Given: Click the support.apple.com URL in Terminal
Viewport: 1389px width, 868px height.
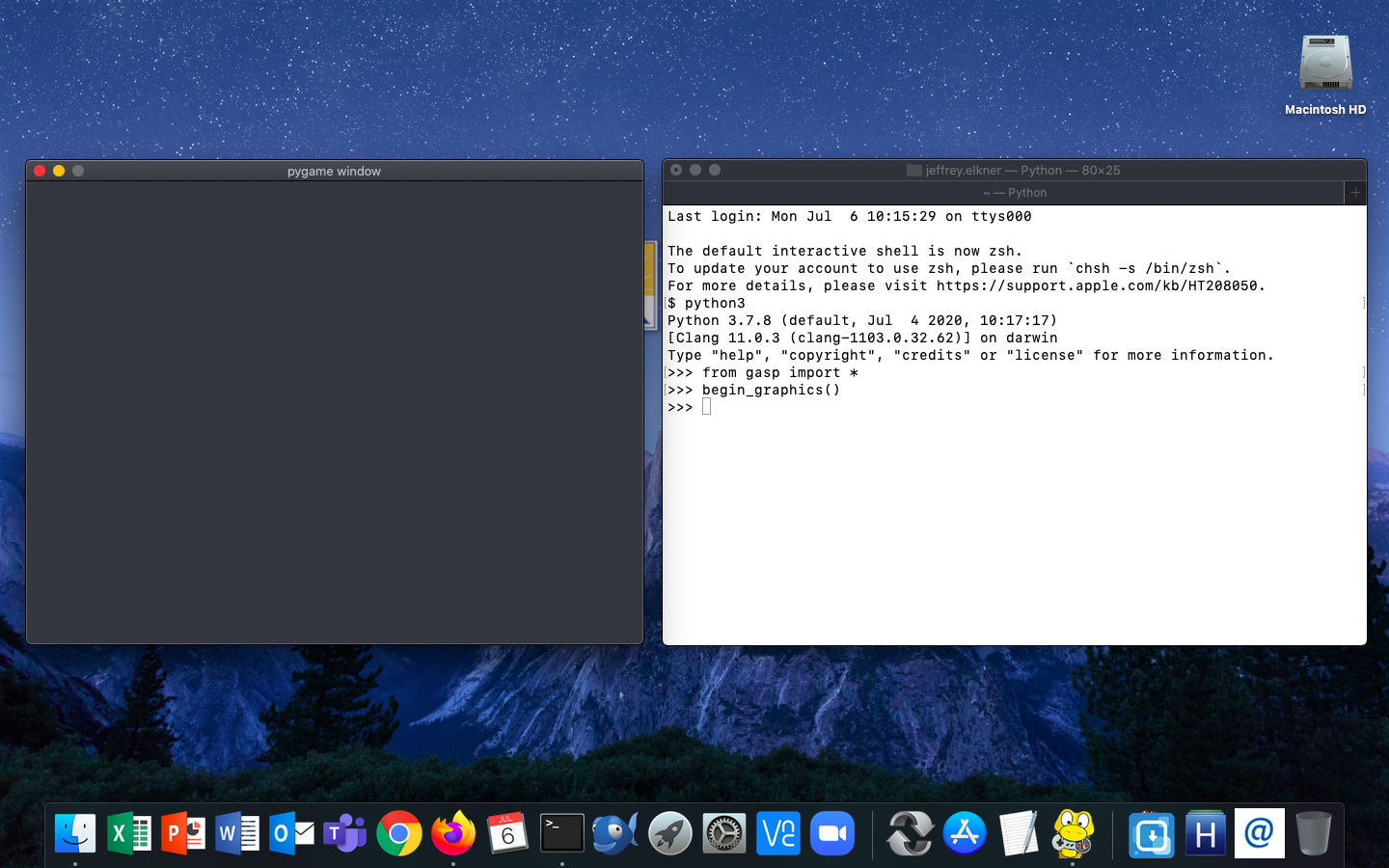Looking at the screenshot, I should [x=1097, y=285].
